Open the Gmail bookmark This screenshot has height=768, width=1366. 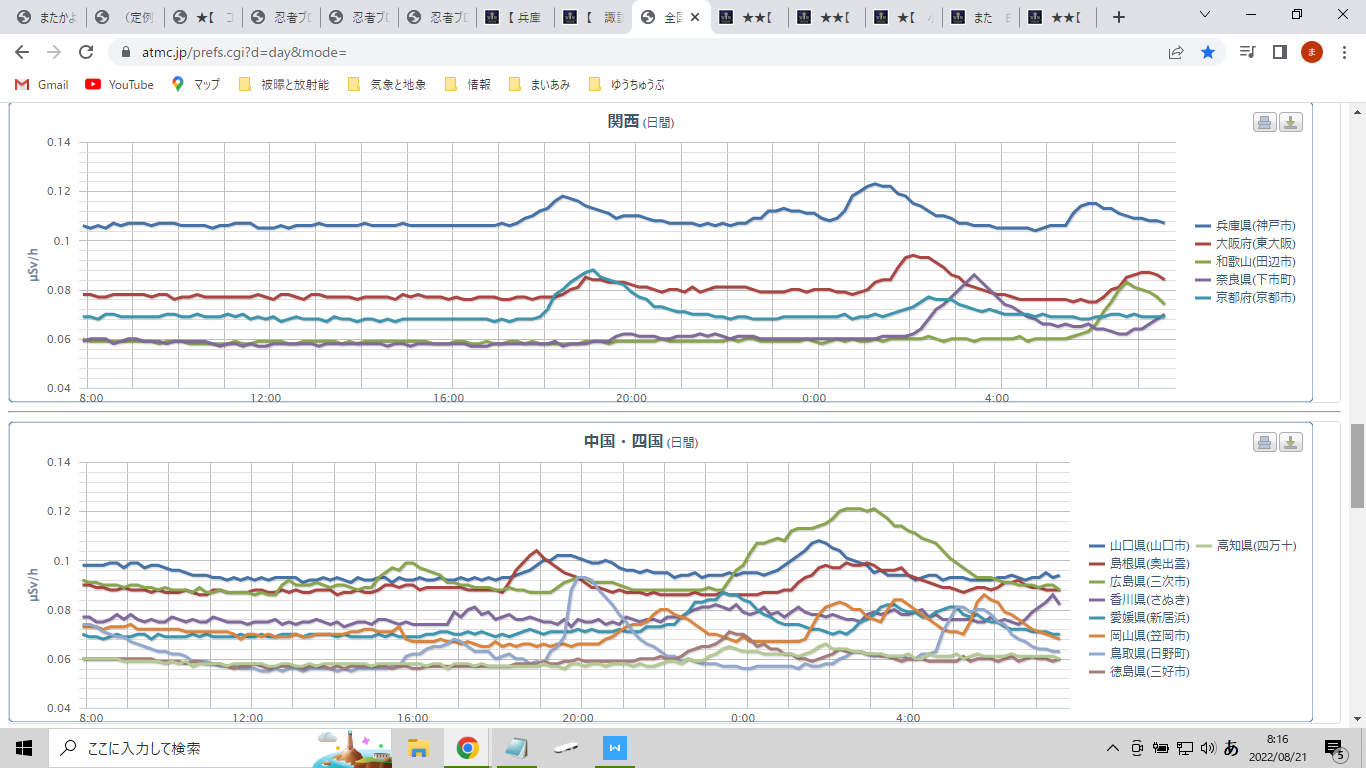tap(42, 85)
